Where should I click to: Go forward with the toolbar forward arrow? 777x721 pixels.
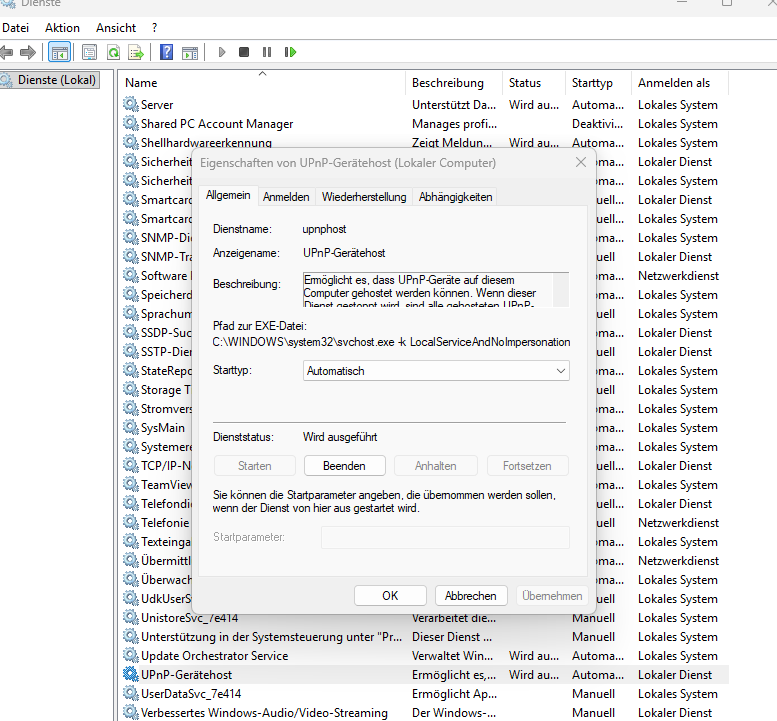[28, 52]
